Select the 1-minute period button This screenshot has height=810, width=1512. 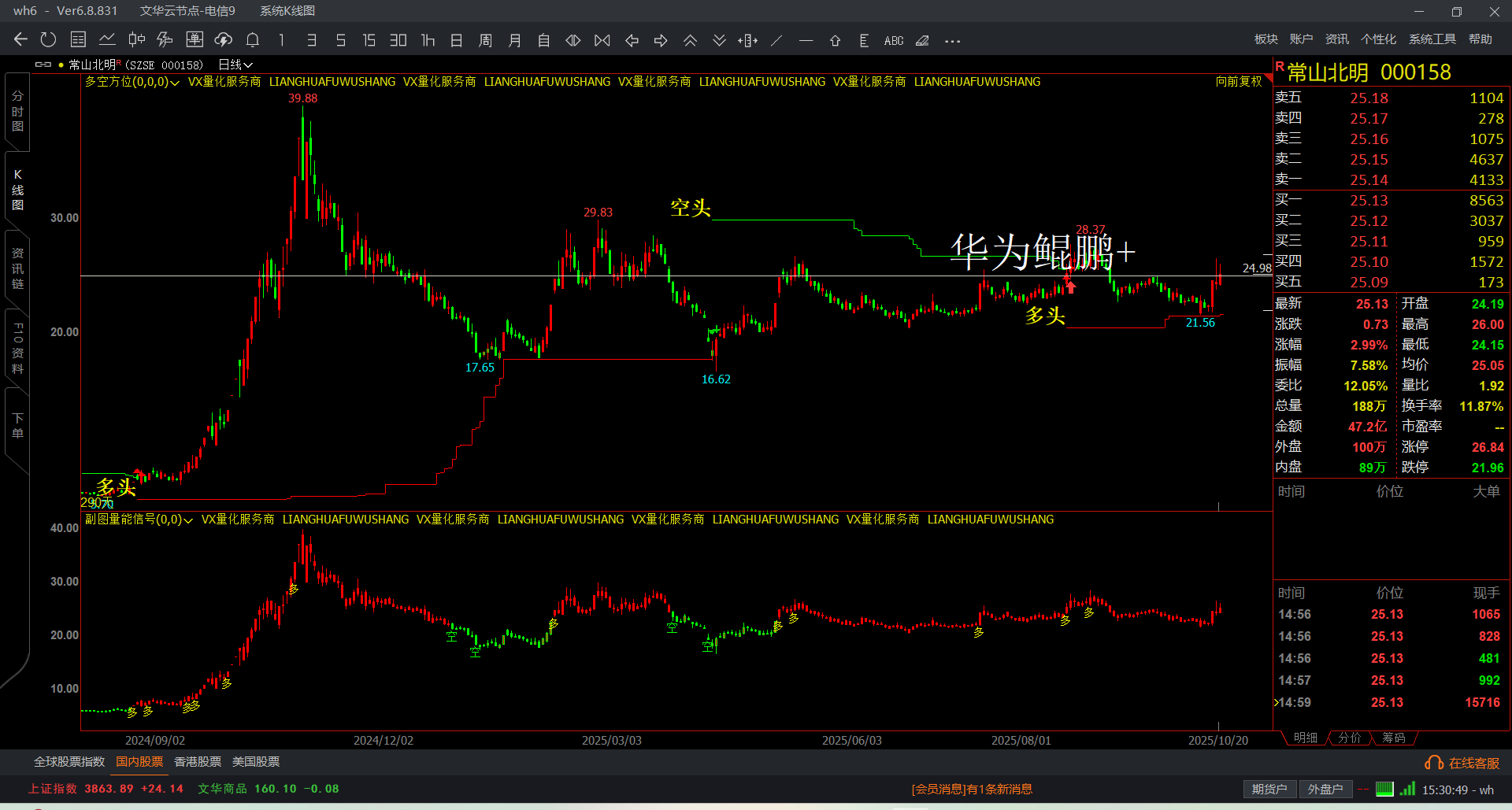point(281,40)
